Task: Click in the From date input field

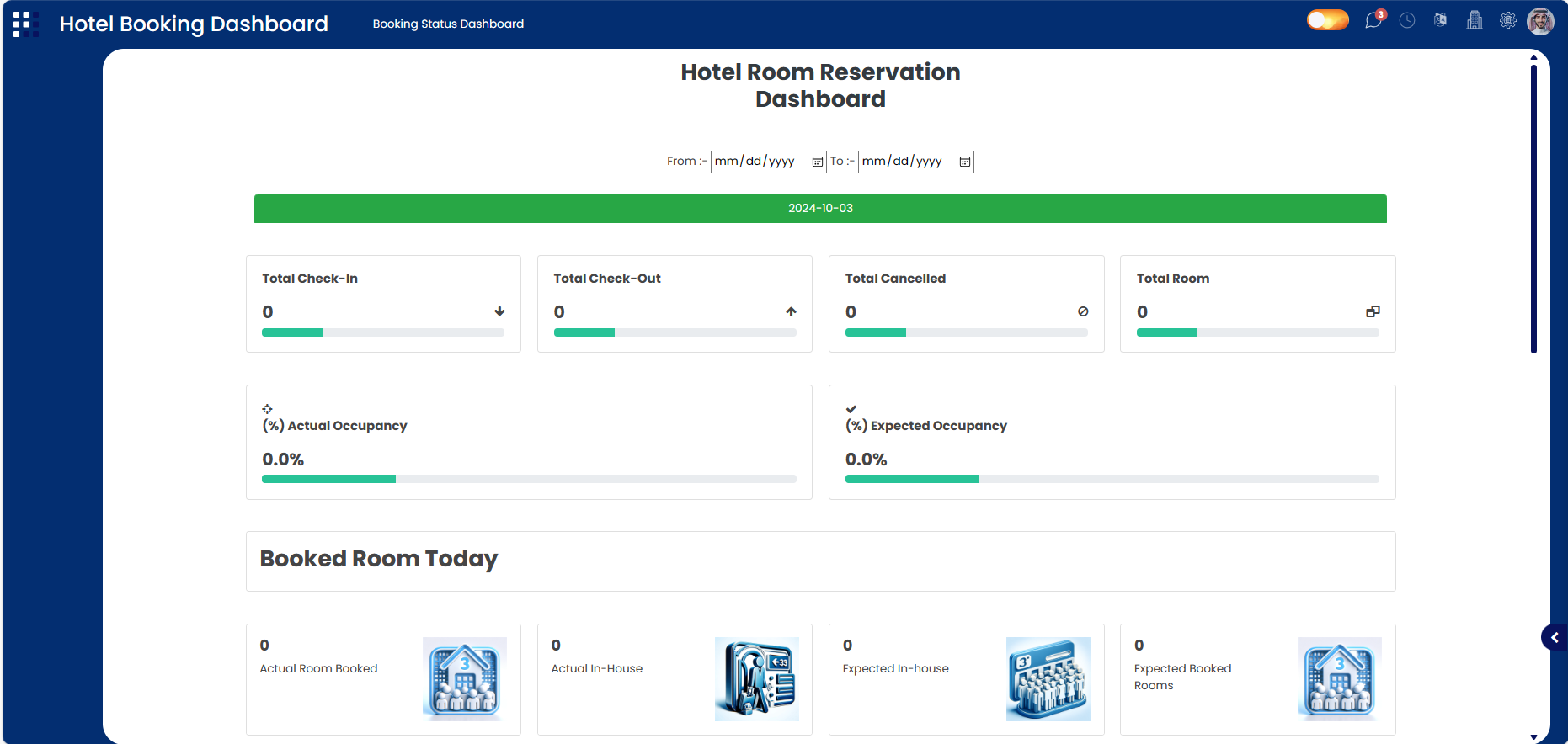Action: [x=758, y=162]
